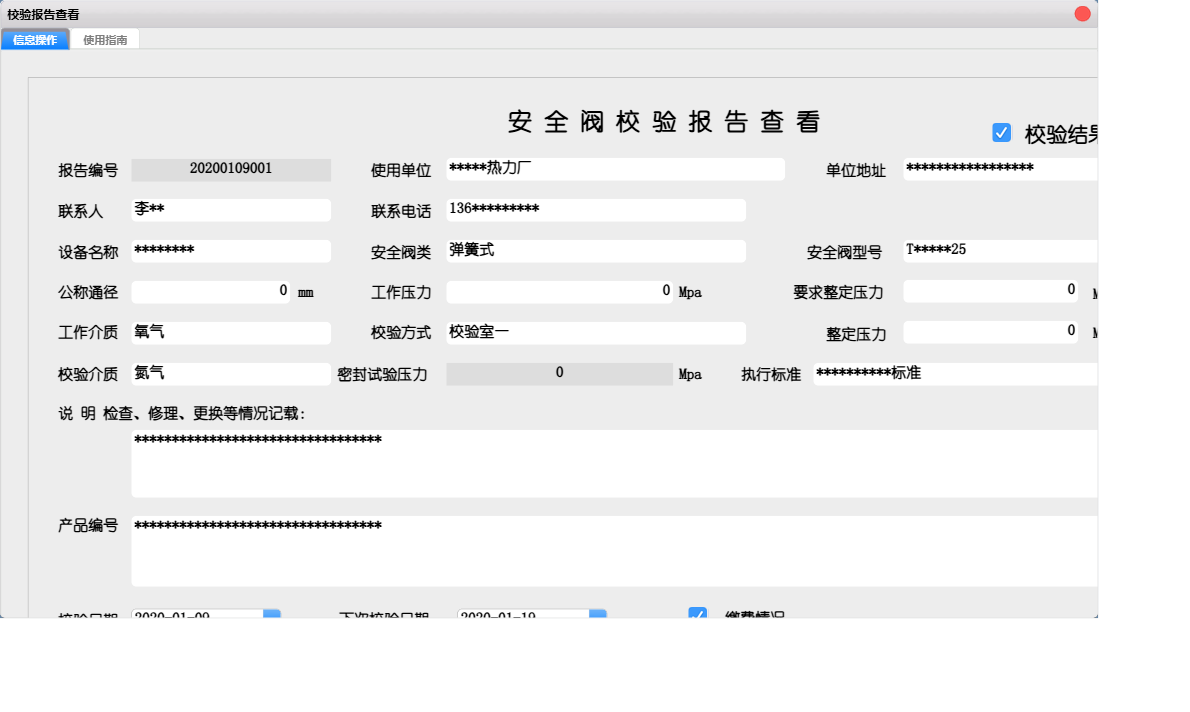Screen dimensions: 1190x712
Task: Click the 下次校验日期 calendar icon
Action: click(x=598, y=614)
